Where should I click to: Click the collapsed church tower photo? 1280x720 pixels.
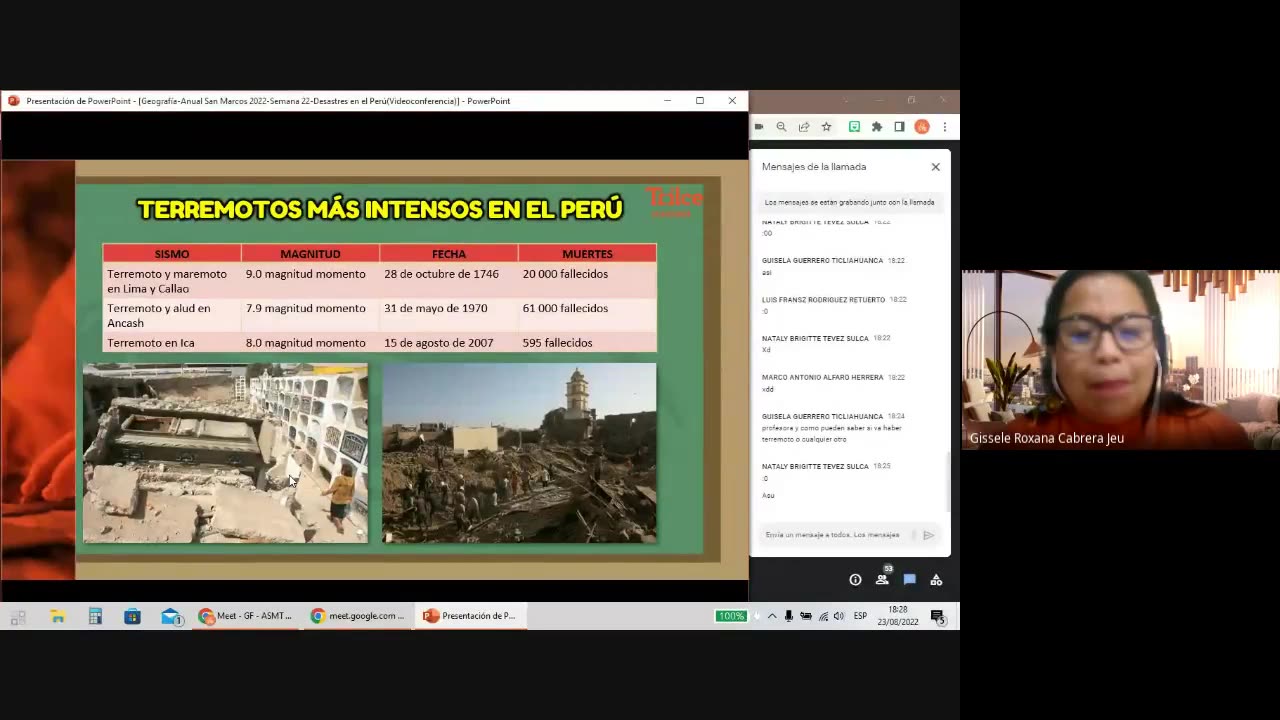click(x=519, y=453)
